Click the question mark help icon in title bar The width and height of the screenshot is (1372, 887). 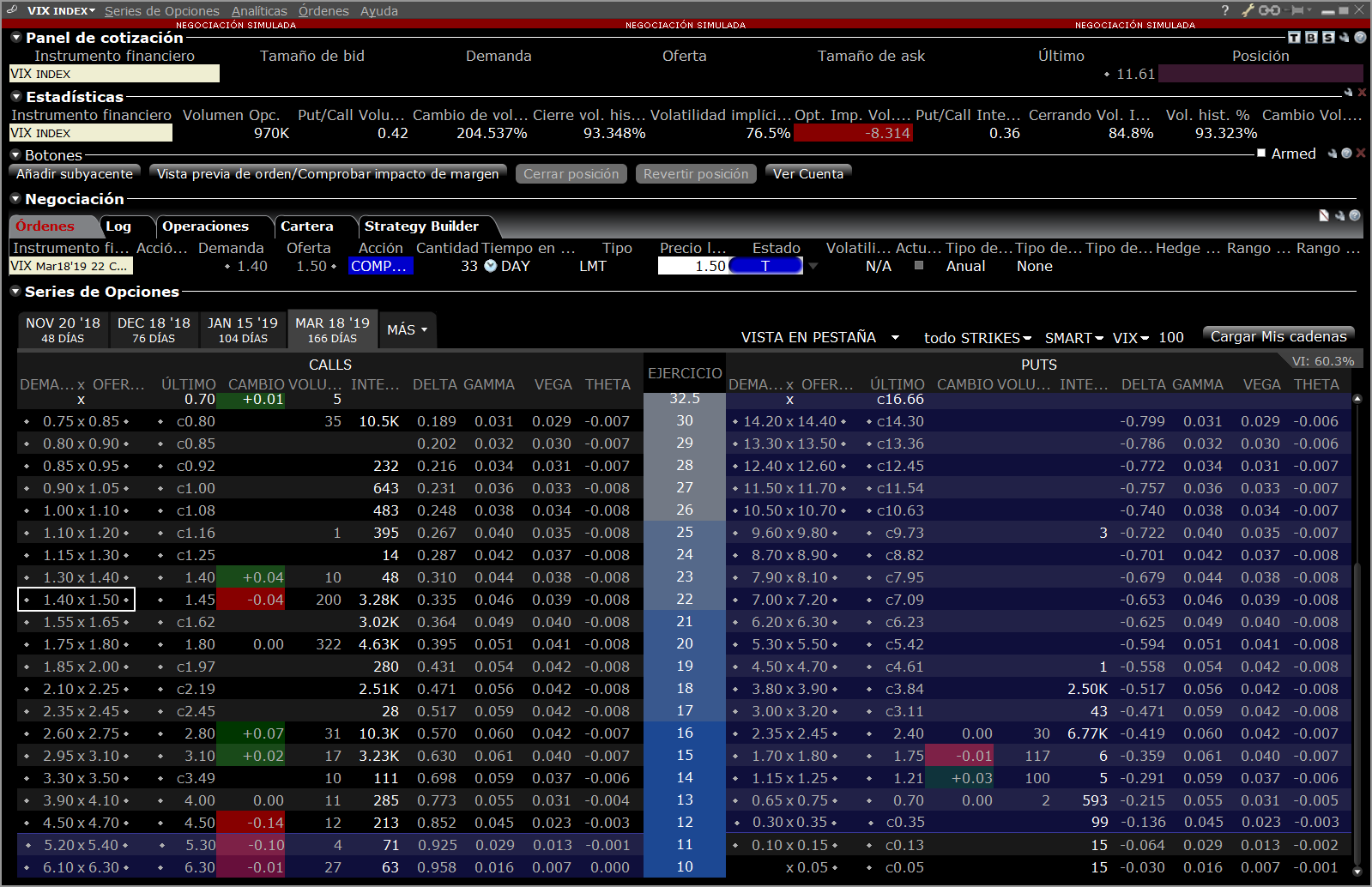[1224, 10]
